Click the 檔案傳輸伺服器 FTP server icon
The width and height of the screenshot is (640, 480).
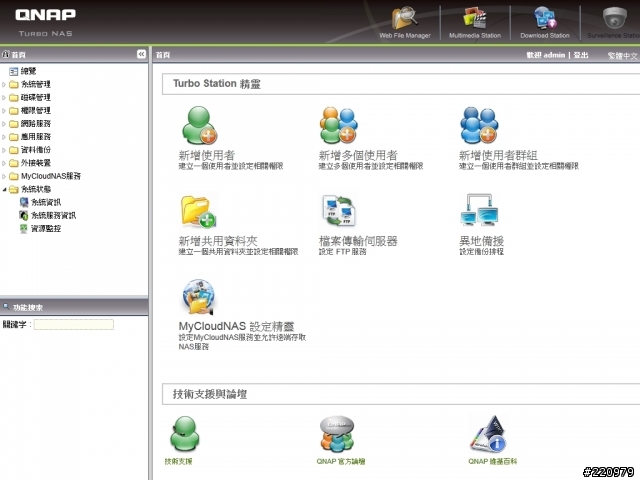click(x=339, y=211)
